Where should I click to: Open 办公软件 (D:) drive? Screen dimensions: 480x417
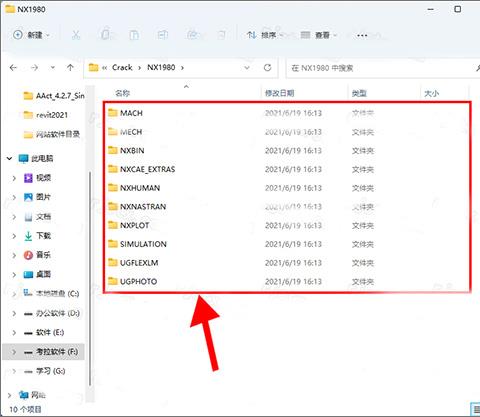pyautogui.click(x=52, y=313)
